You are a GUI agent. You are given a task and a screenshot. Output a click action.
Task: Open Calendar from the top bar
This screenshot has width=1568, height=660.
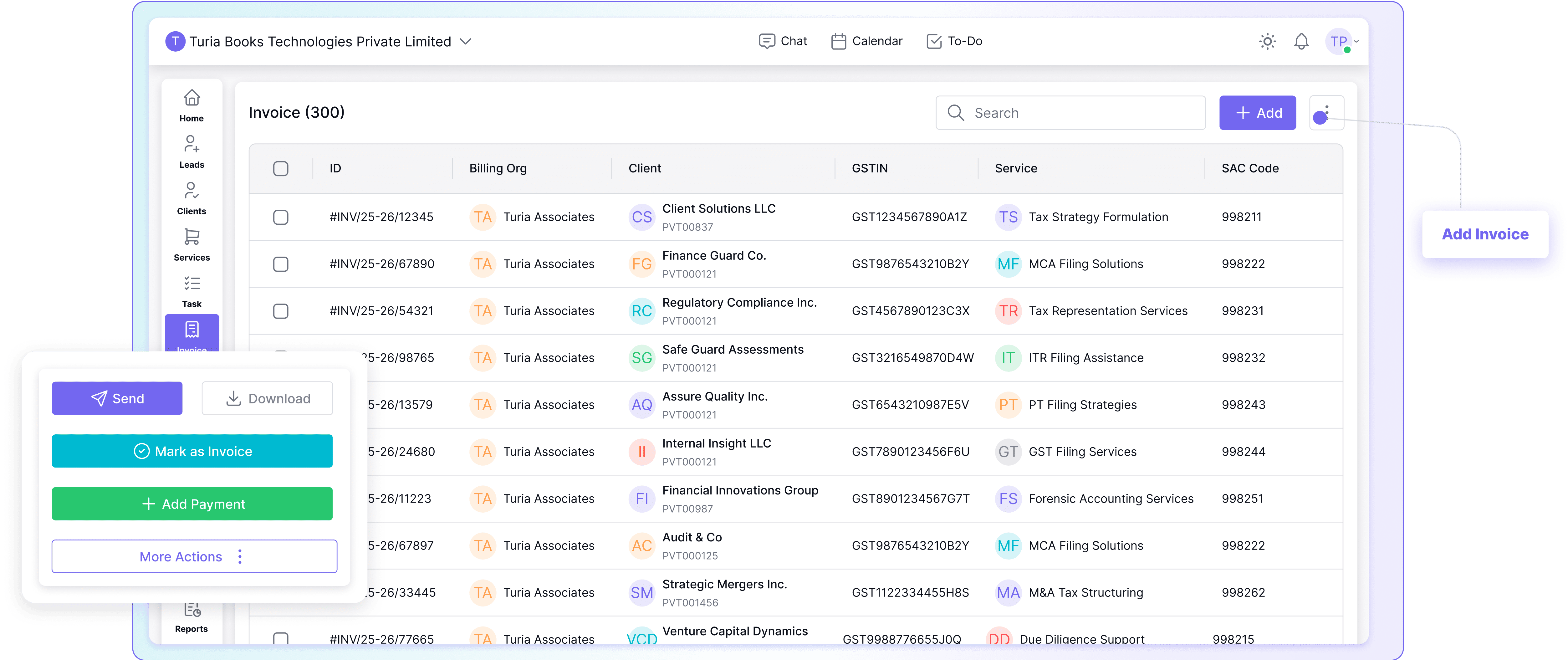coord(867,41)
